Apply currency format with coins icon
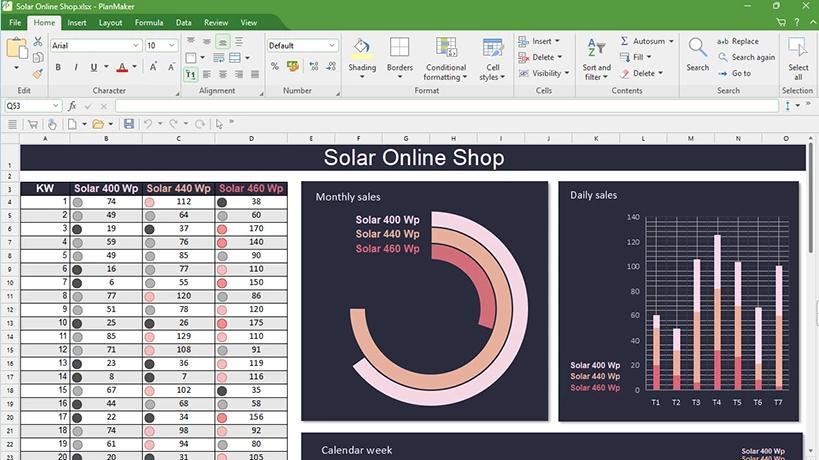Screen dimensions: 819x460 (292, 66)
